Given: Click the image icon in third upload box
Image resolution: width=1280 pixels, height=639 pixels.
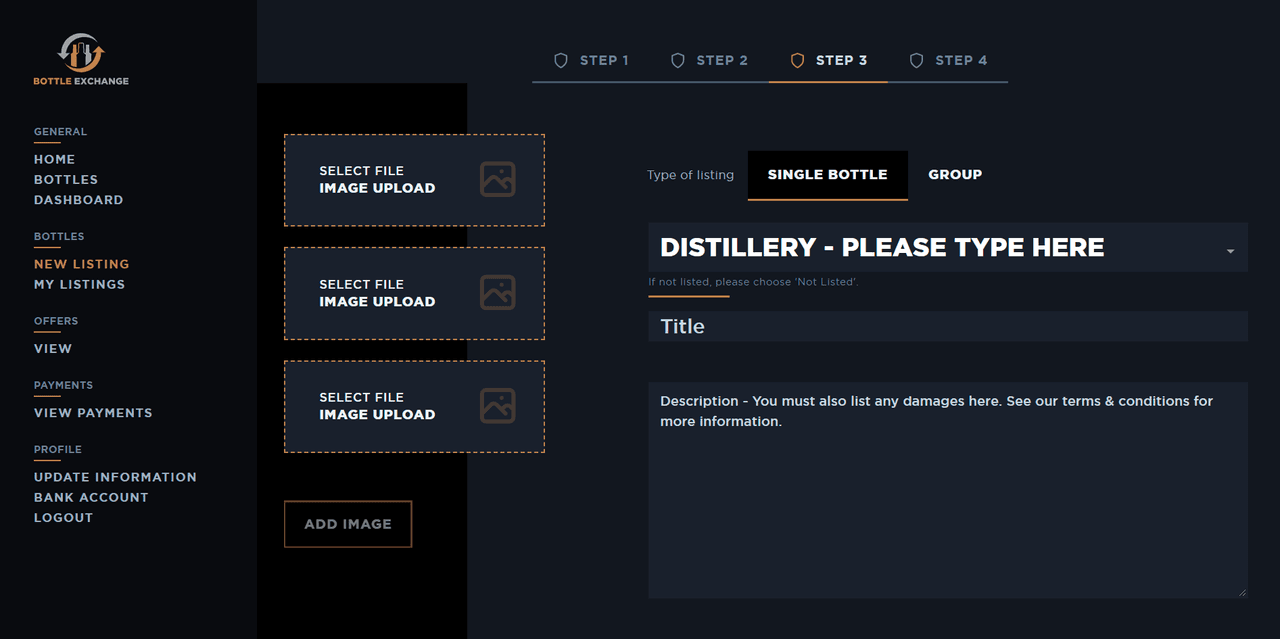Looking at the screenshot, I should (497, 406).
